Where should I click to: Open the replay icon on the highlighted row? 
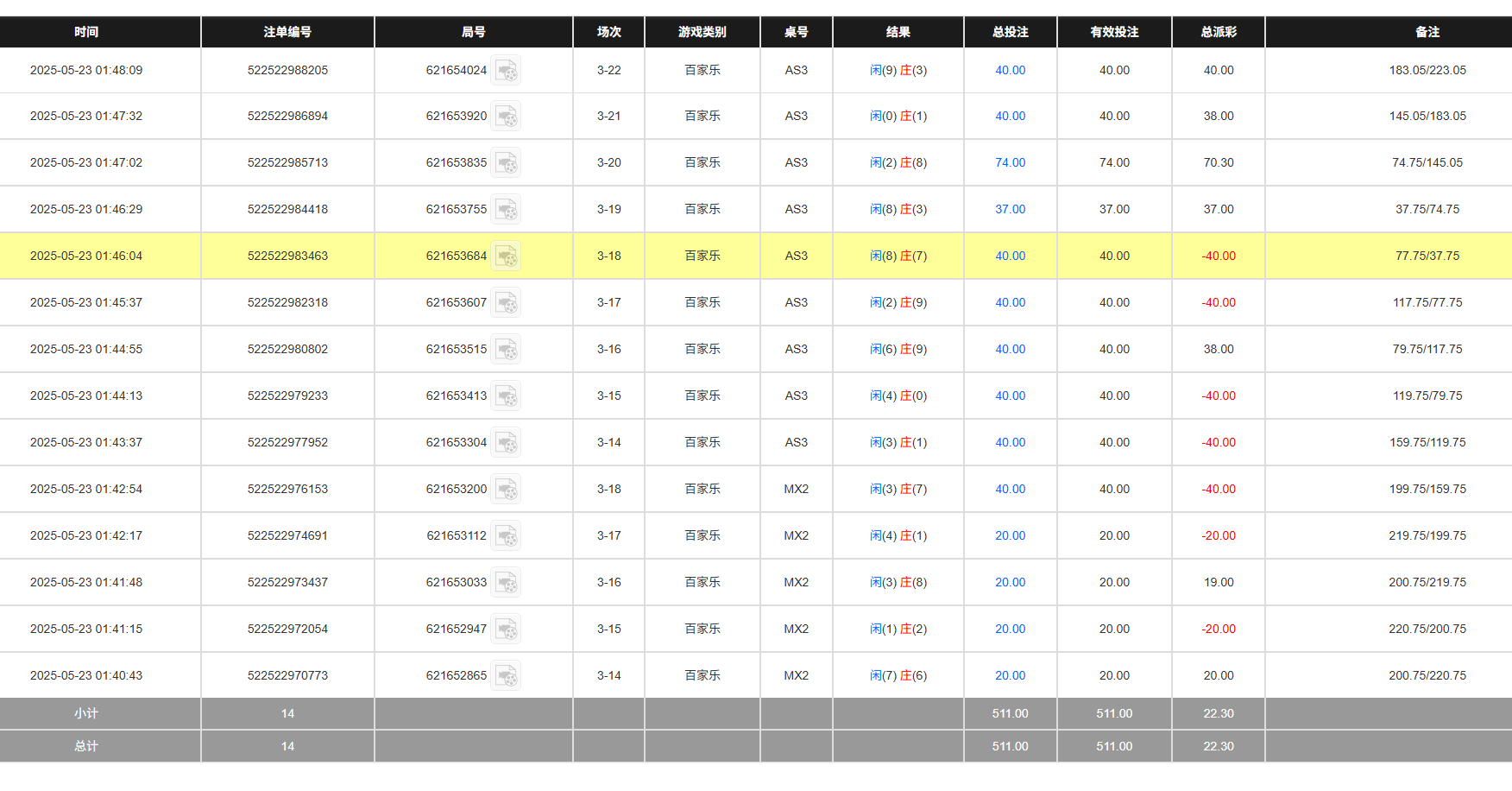pos(507,256)
